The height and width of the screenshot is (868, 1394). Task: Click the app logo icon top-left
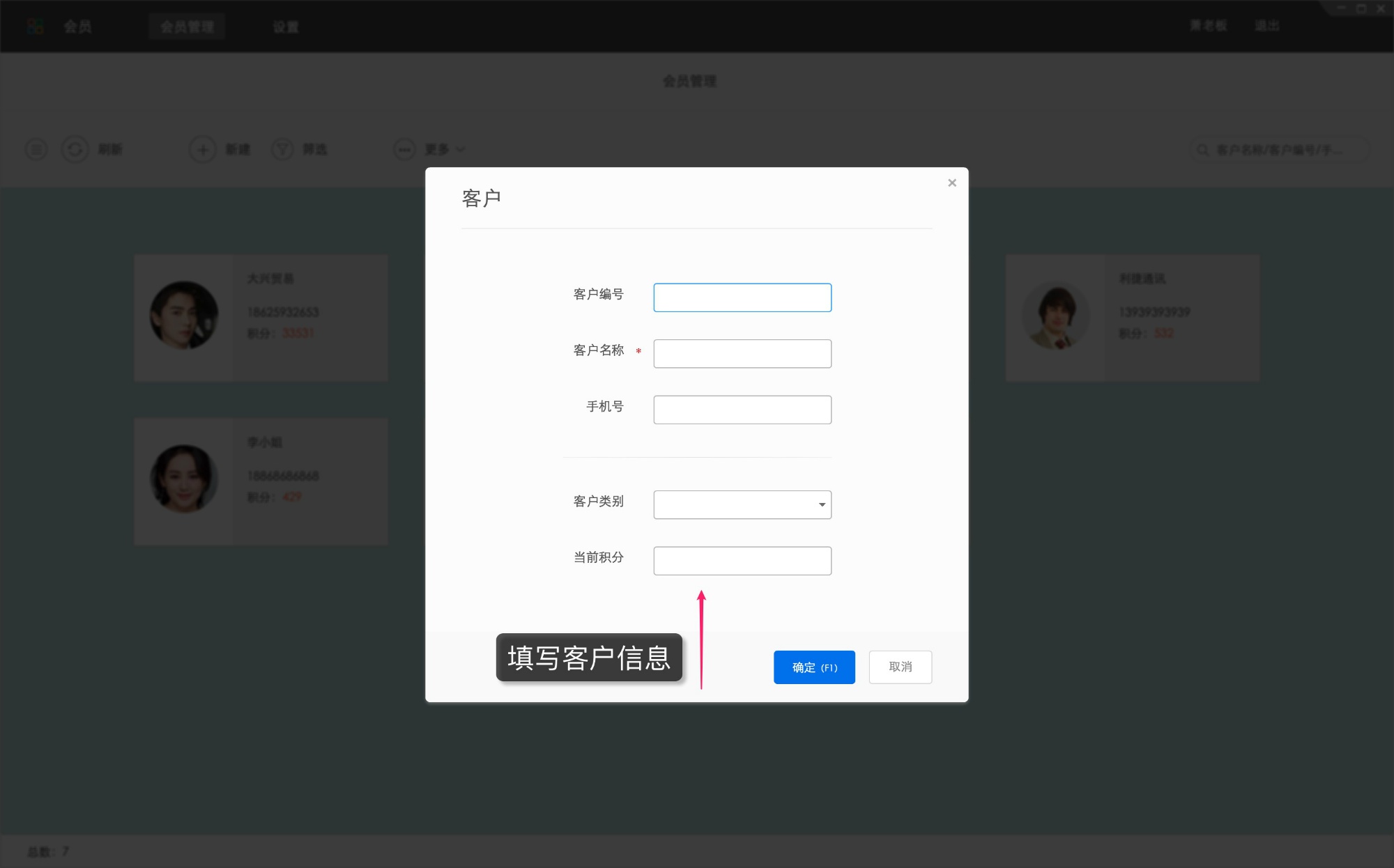pos(36,26)
